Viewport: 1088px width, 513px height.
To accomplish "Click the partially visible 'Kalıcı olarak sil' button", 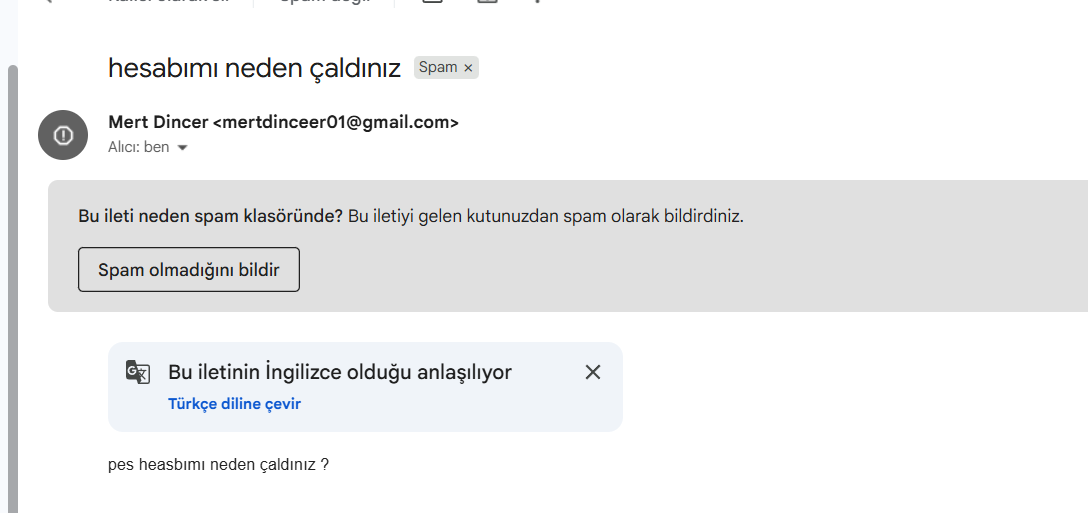I will coord(169,2).
